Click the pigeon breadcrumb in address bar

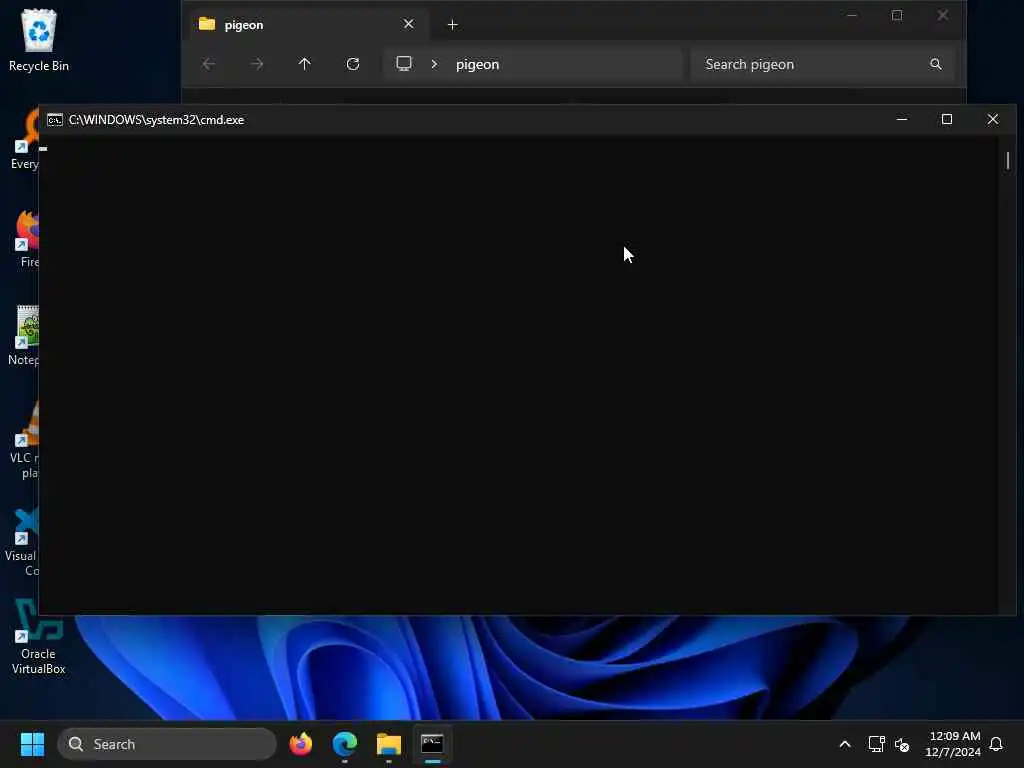coord(477,65)
